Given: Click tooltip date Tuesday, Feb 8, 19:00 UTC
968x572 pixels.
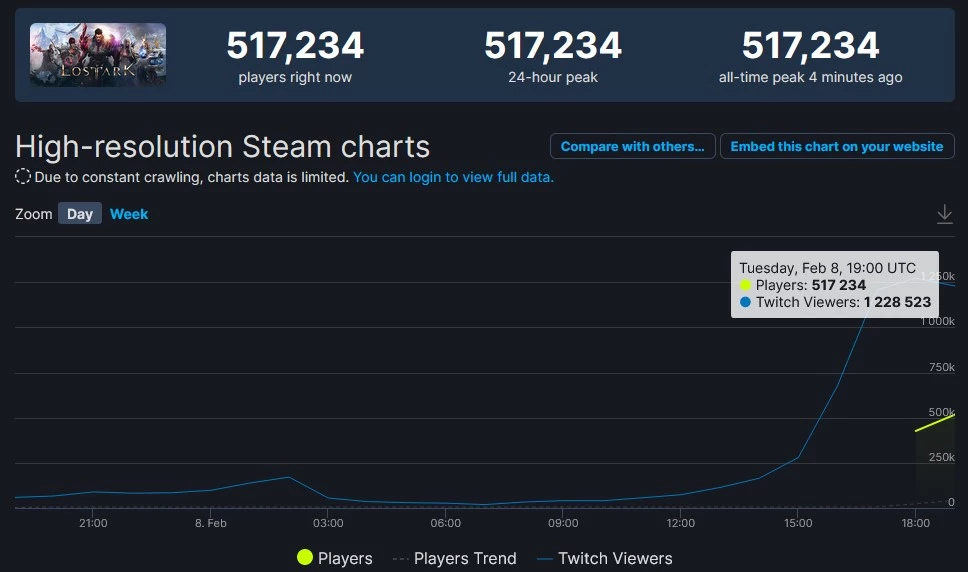Looking at the screenshot, I should [827, 268].
